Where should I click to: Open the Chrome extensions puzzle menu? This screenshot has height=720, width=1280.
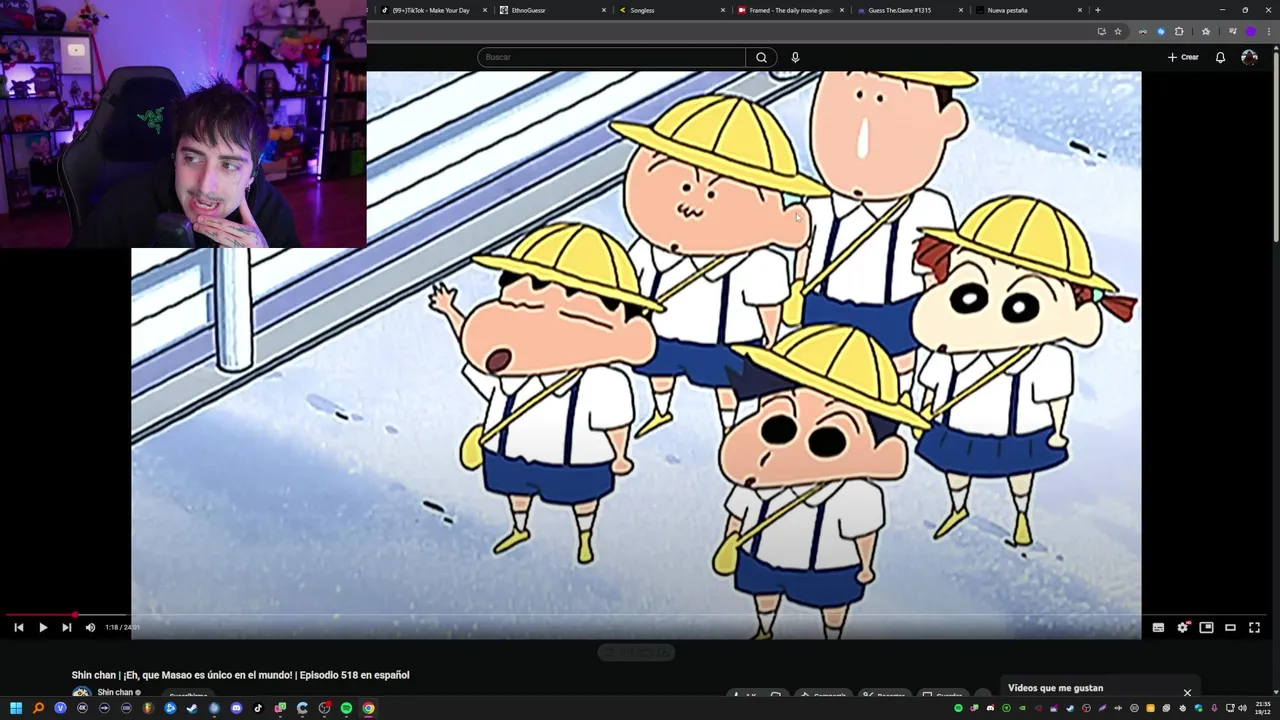coord(1179,31)
